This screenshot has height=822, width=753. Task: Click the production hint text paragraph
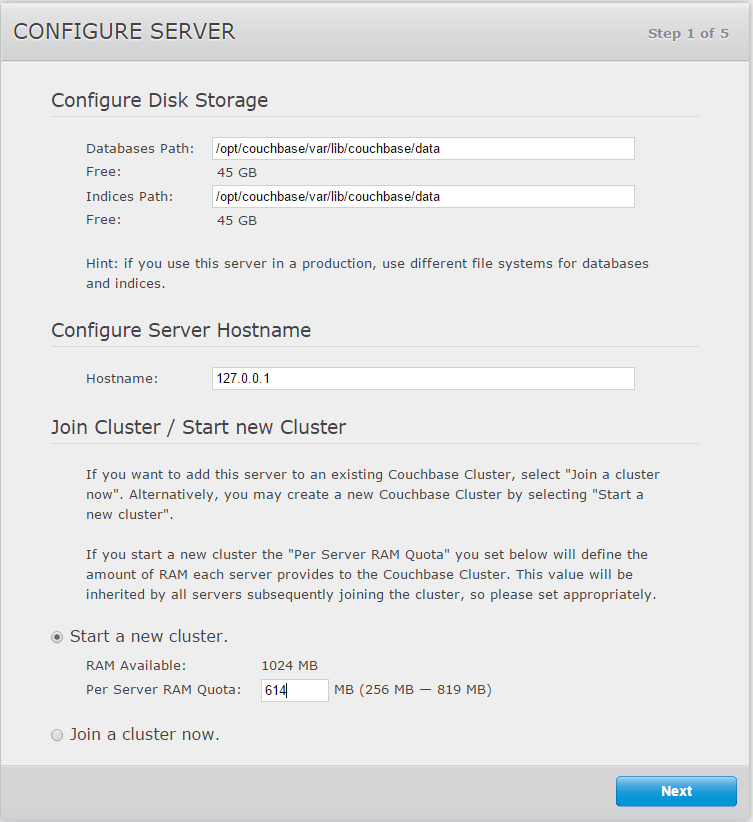click(x=367, y=273)
